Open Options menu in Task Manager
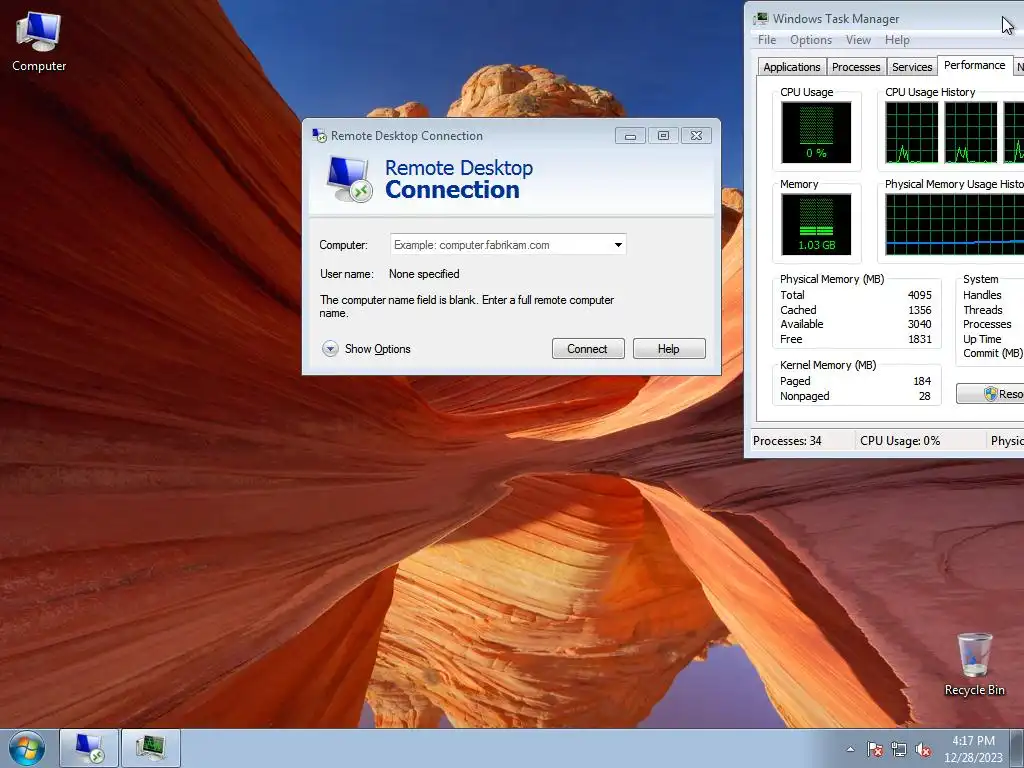Viewport: 1024px width, 768px height. click(810, 40)
